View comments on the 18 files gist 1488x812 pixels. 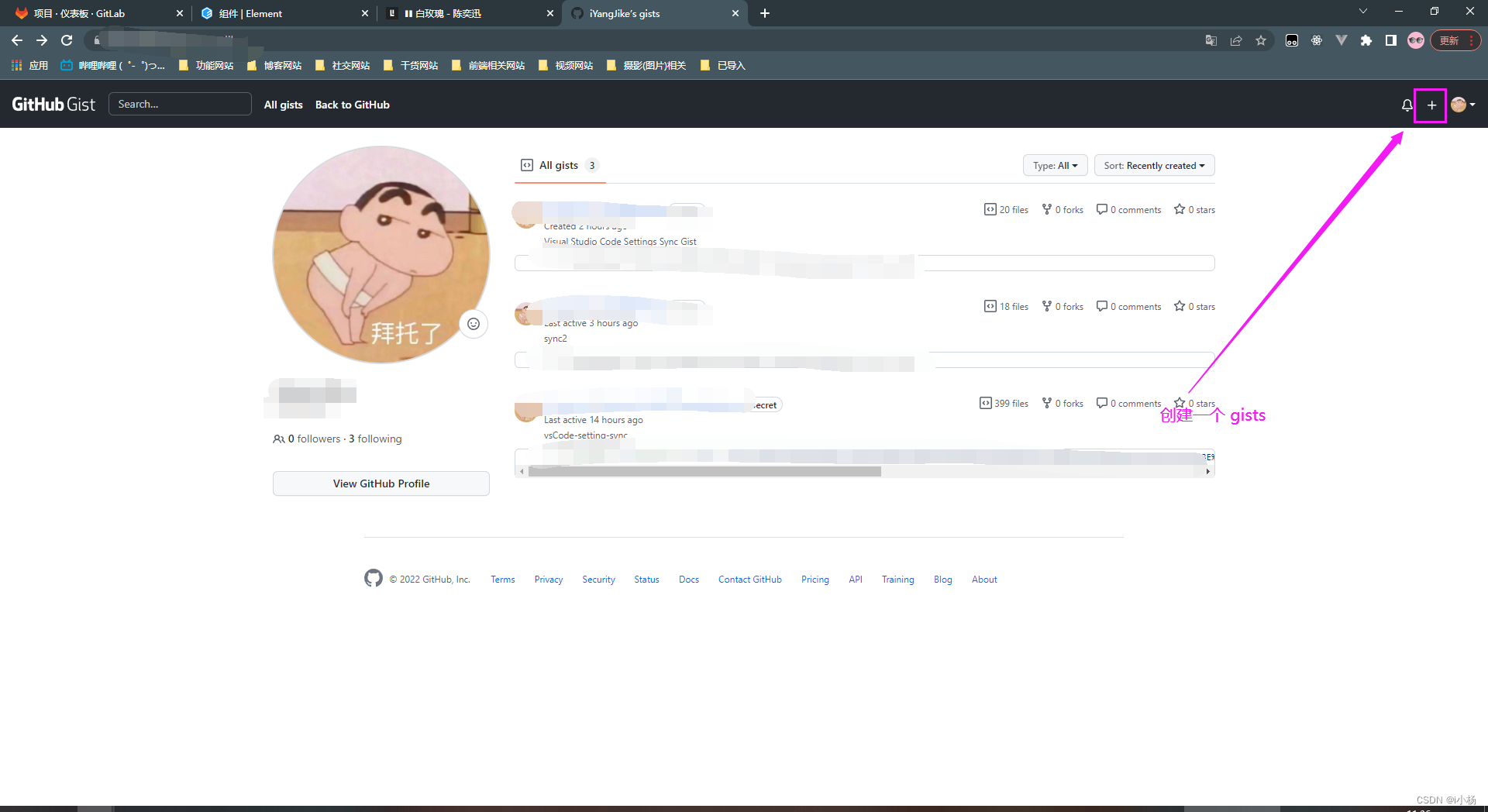point(1128,306)
